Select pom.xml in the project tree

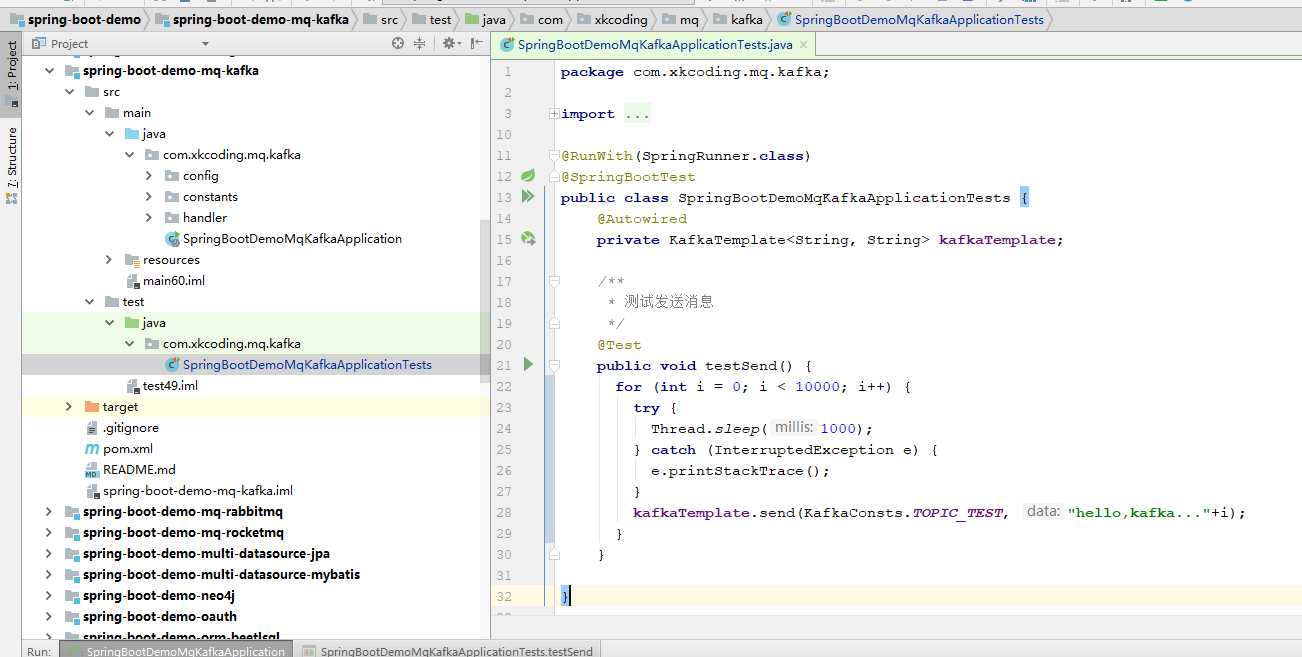click(x=128, y=449)
